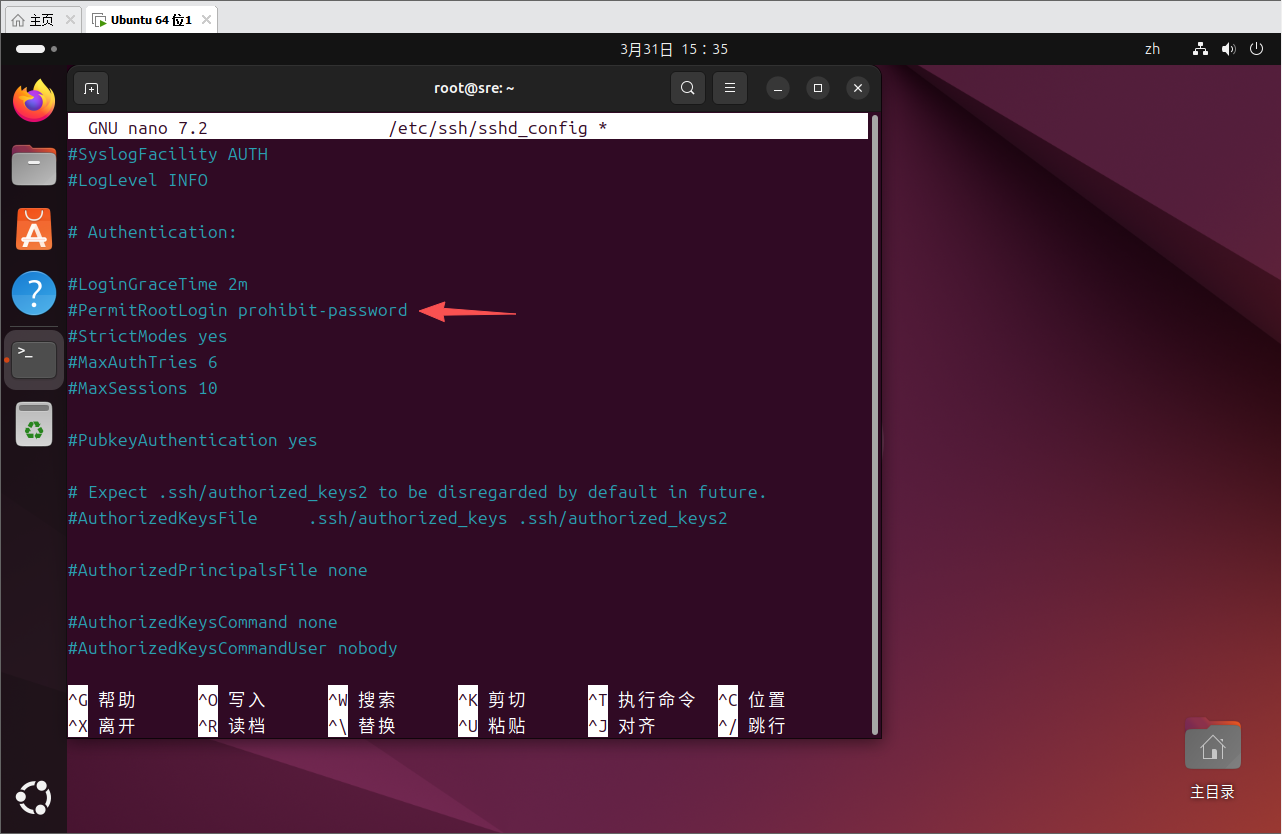The width and height of the screenshot is (1282, 834).
Task: Click the #LoginGraceTime 2m line
Action: coord(158,284)
